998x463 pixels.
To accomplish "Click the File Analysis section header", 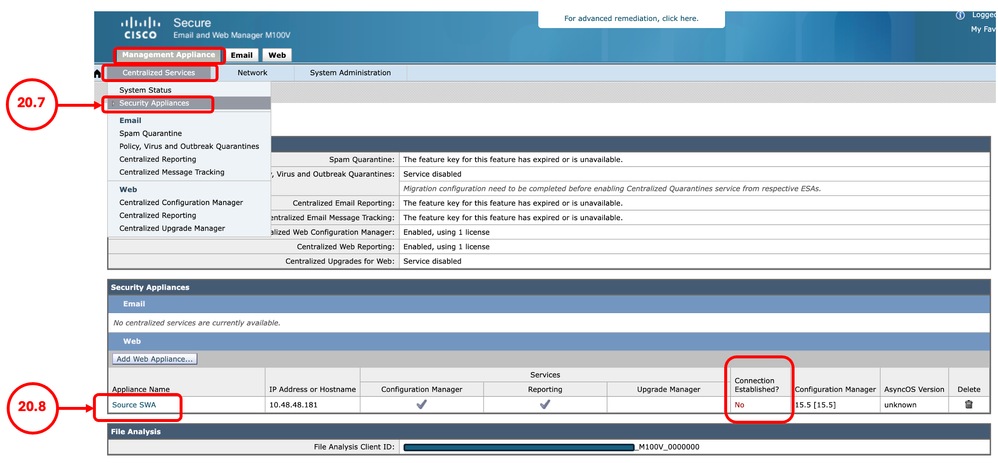I will tap(549, 432).
